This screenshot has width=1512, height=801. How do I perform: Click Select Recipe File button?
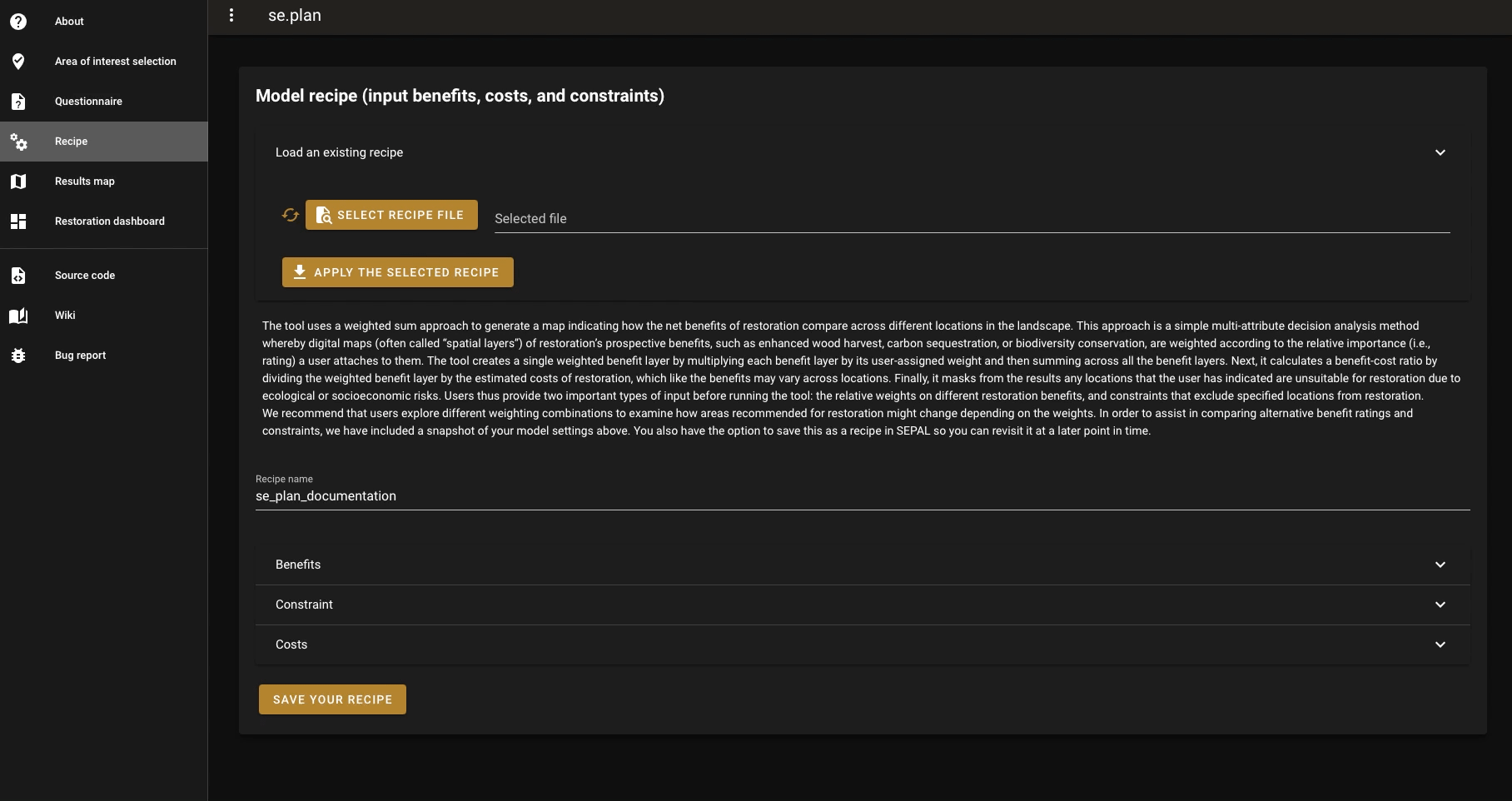[391, 215]
